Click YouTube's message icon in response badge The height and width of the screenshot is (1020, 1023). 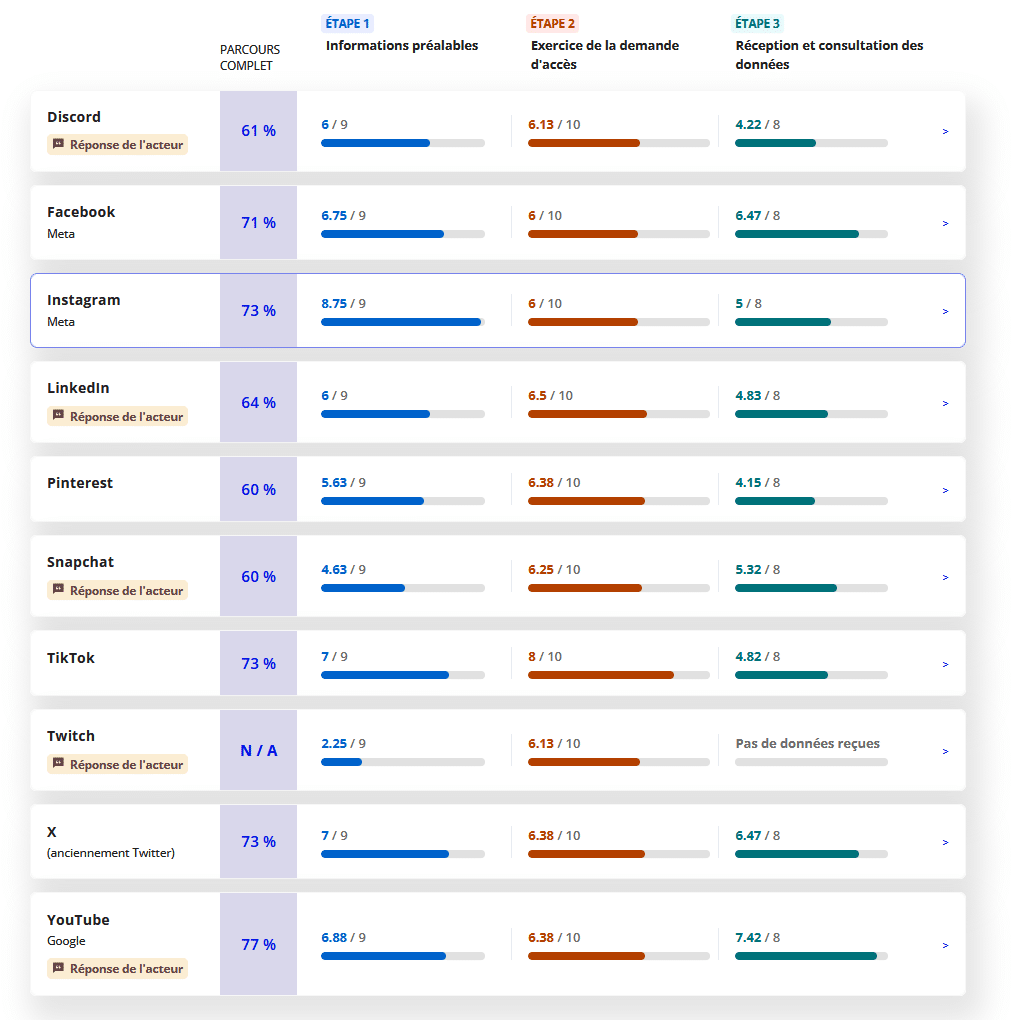pyautogui.click(x=58, y=967)
